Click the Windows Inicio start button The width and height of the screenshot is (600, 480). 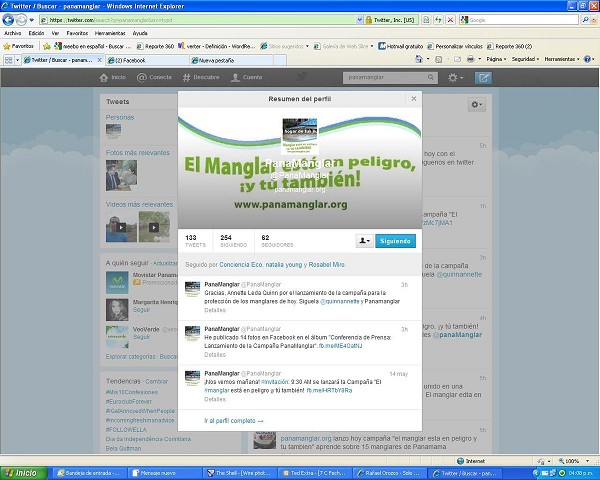[24, 472]
